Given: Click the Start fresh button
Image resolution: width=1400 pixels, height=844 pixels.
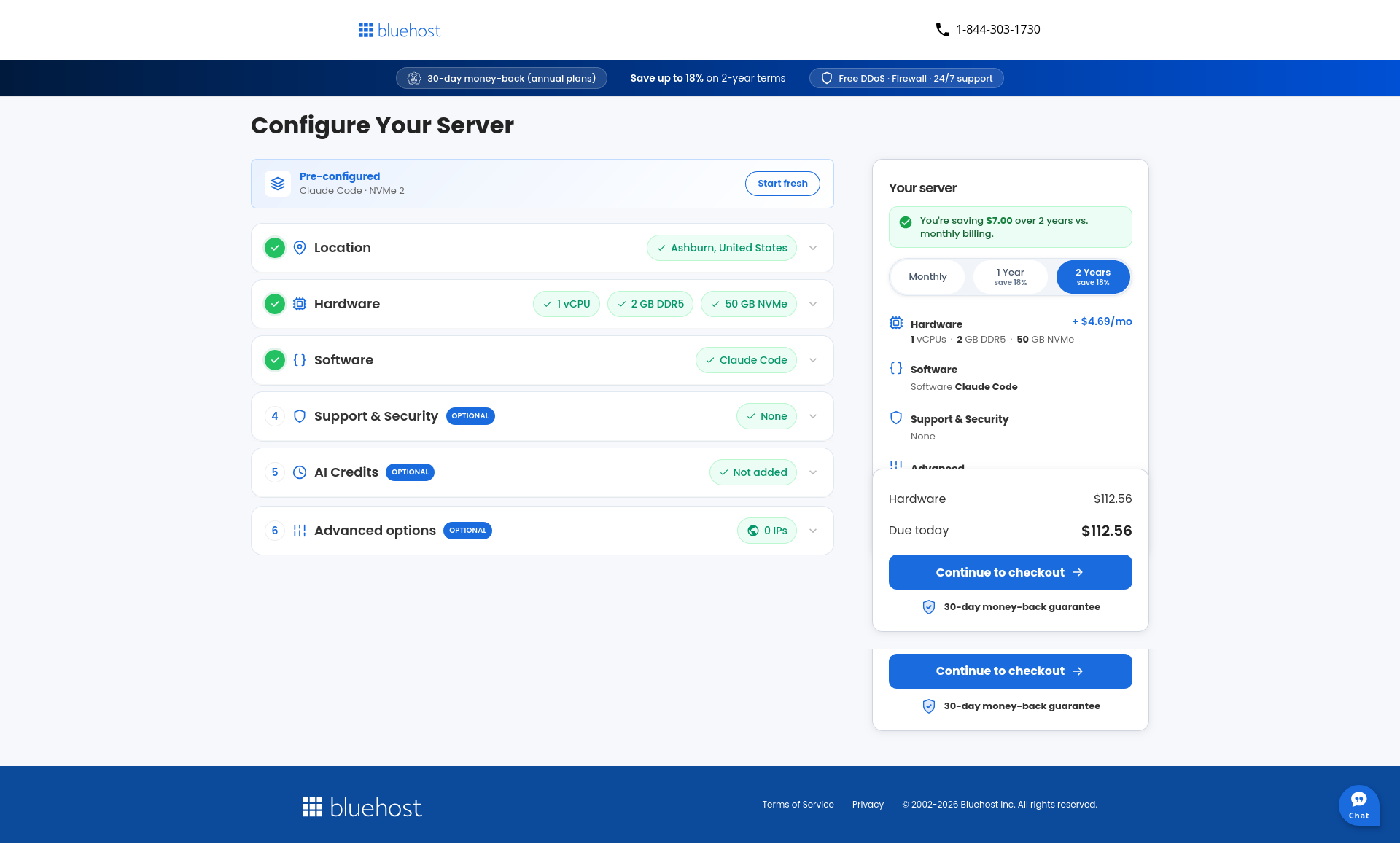Looking at the screenshot, I should 782,184.
